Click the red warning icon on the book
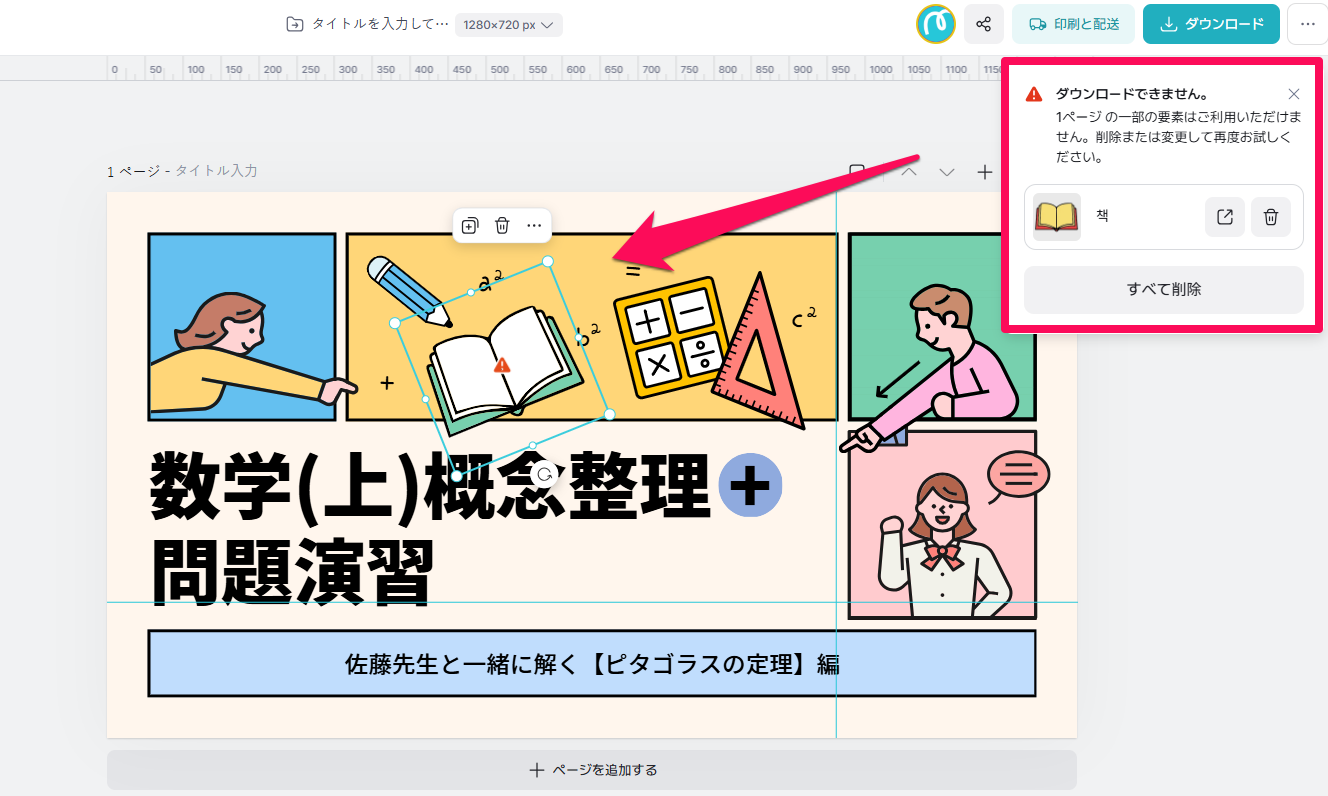This screenshot has width=1328, height=796. [x=502, y=366]
